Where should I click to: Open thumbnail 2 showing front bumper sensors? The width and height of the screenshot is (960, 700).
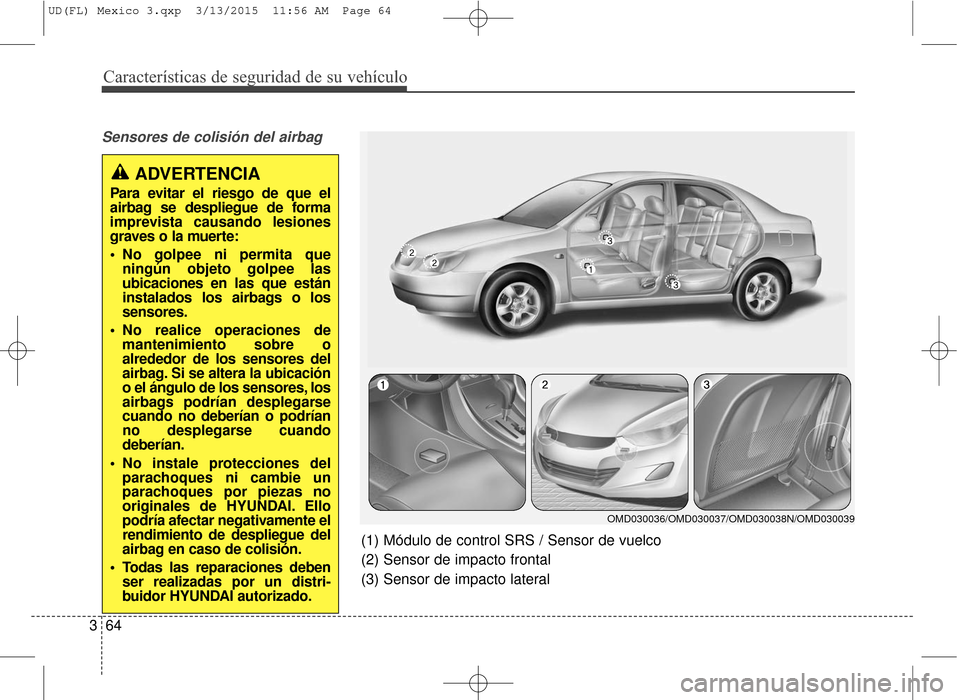point(609,442)
